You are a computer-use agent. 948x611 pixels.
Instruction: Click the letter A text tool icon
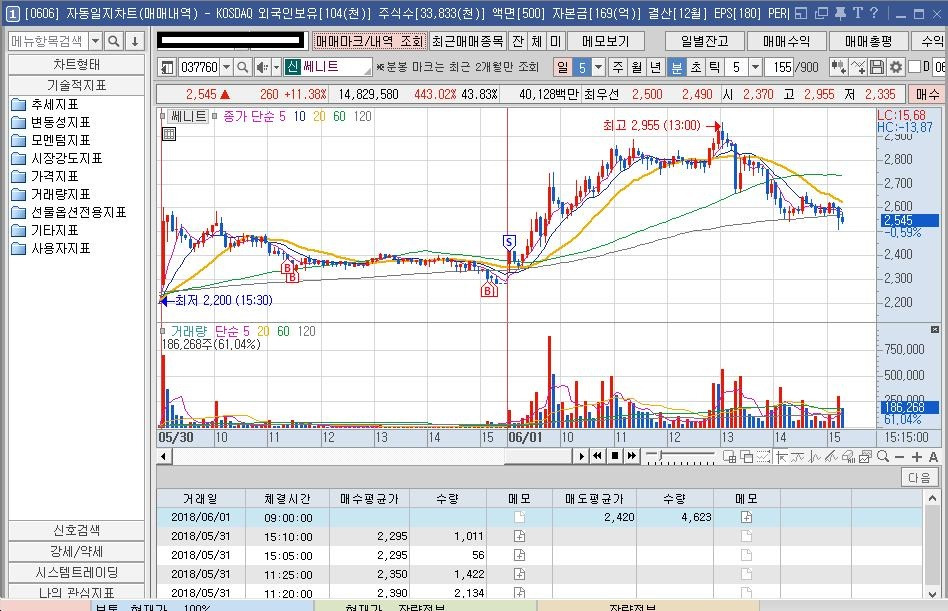(x=933, y=457)
